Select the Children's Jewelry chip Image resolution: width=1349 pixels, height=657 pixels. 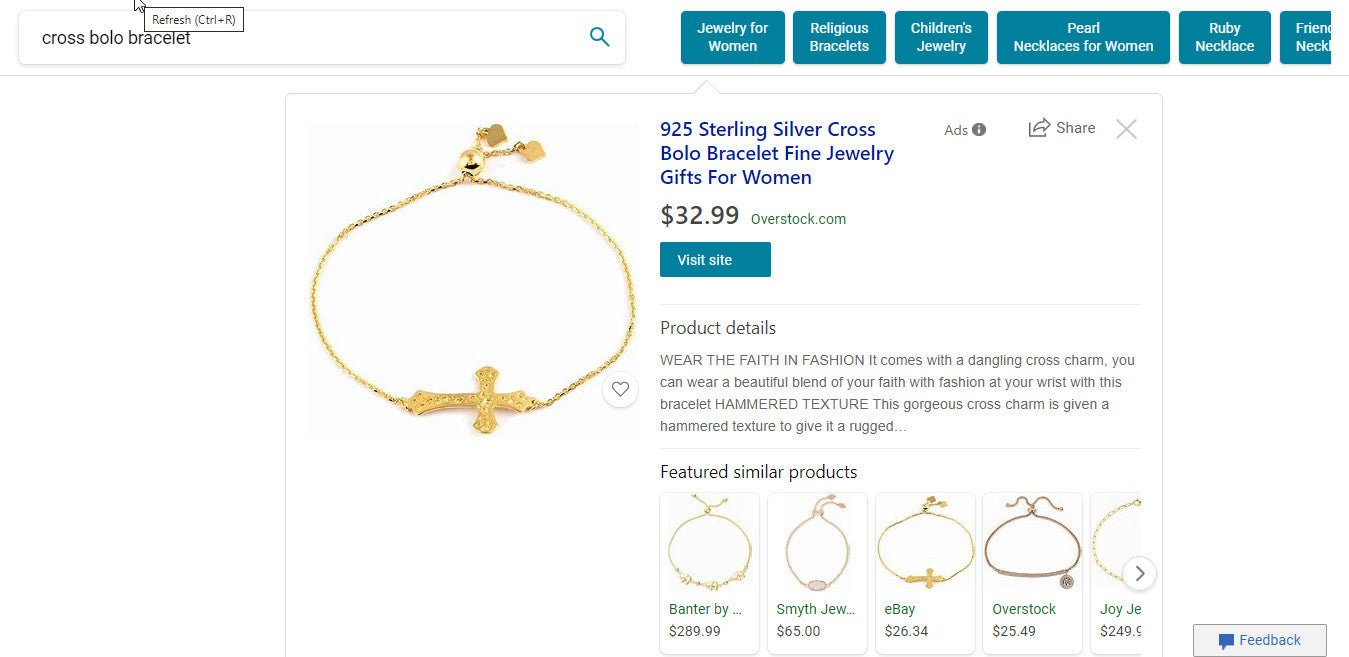pos(941,37)
